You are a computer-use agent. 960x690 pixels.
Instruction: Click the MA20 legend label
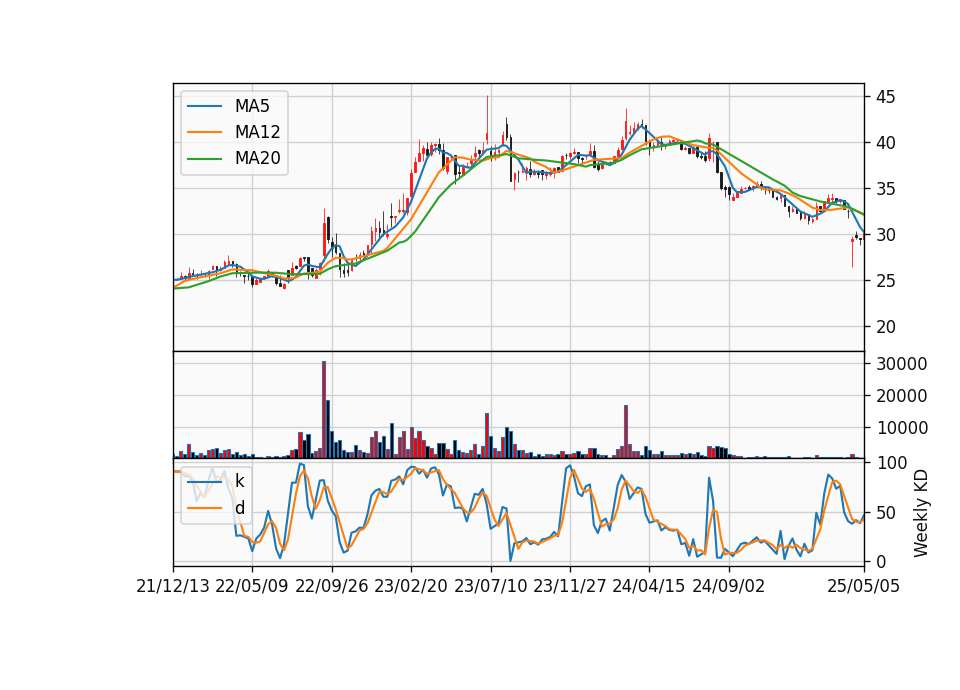(x=257, y=158)
